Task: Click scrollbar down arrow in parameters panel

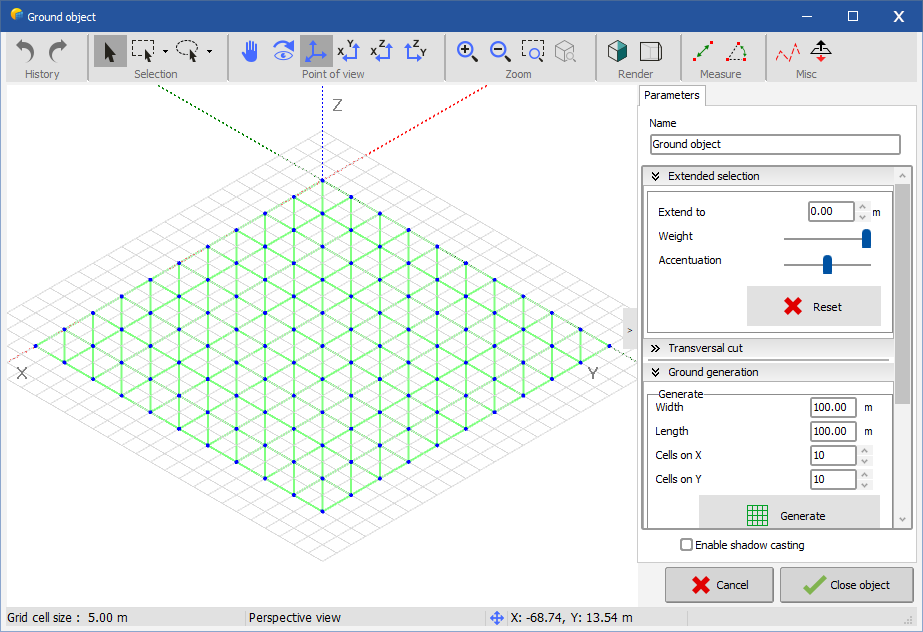Action: click(902, 520)
